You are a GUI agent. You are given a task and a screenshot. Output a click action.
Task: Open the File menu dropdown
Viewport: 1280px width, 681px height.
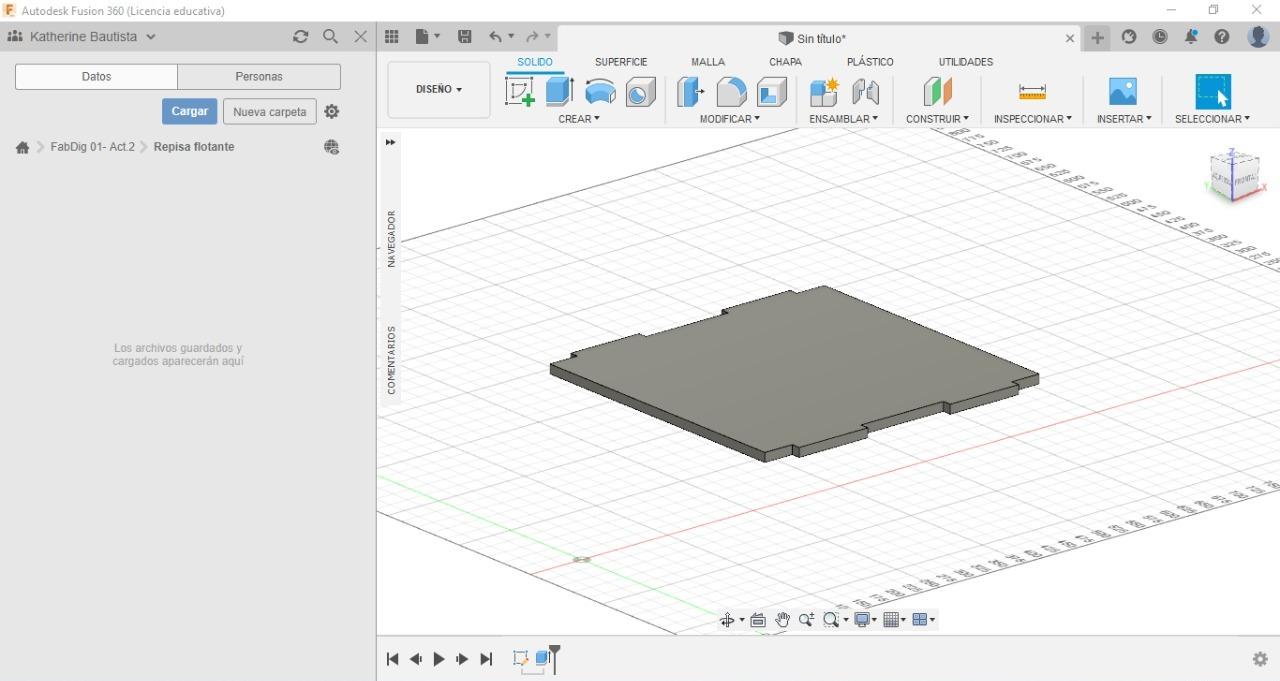click(x=428, y=37)
